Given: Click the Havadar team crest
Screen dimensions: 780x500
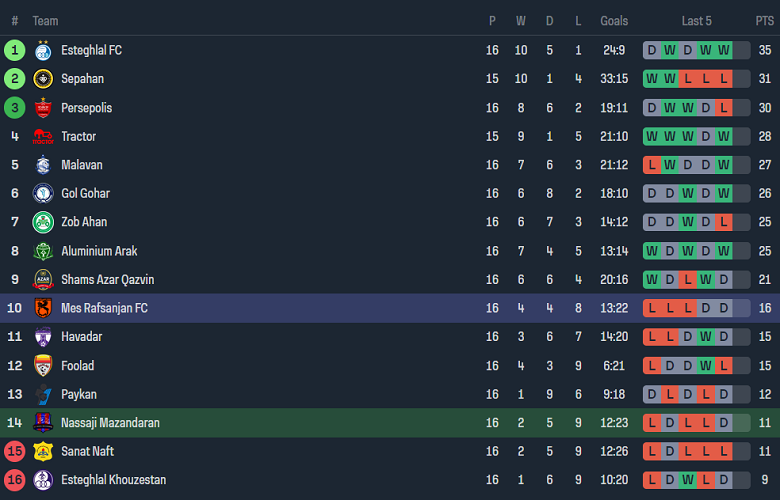Looking at the screenshot, I should (43, 337).
